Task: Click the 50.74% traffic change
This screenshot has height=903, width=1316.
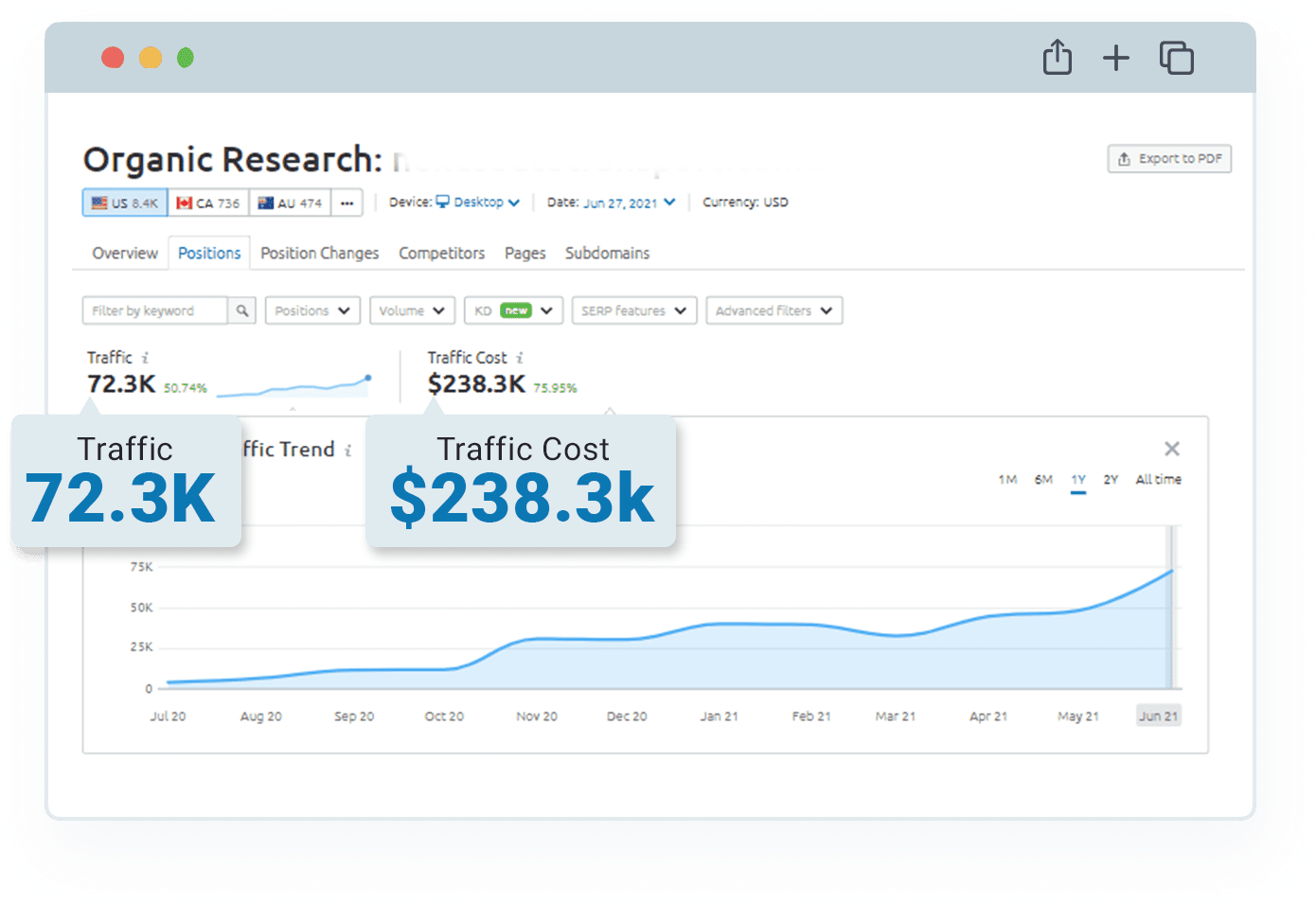Action: click(x=186, y=388)
